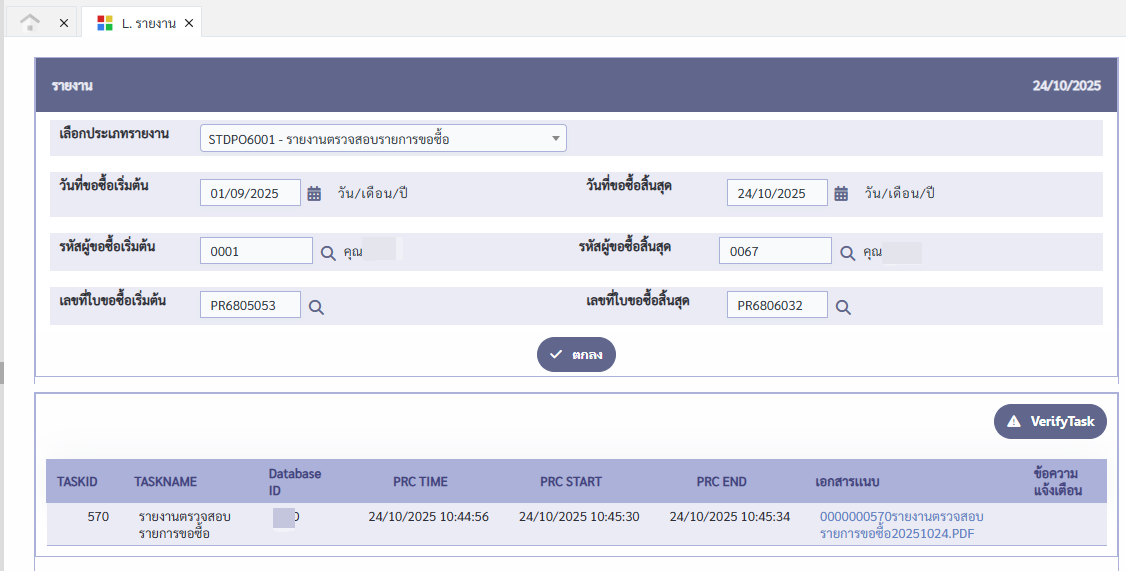
Task: Go to the home tab icon
Action: pyautogui.click(x=31, y=22)
